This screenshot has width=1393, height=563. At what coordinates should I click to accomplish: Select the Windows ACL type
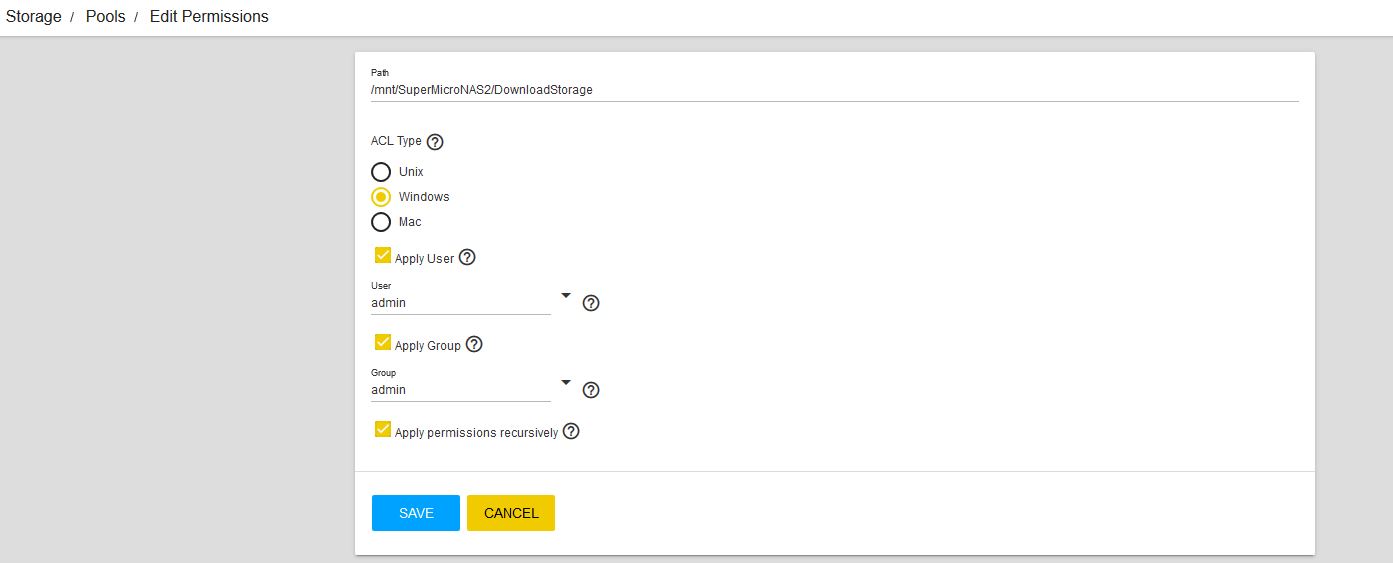click(381, 197)
